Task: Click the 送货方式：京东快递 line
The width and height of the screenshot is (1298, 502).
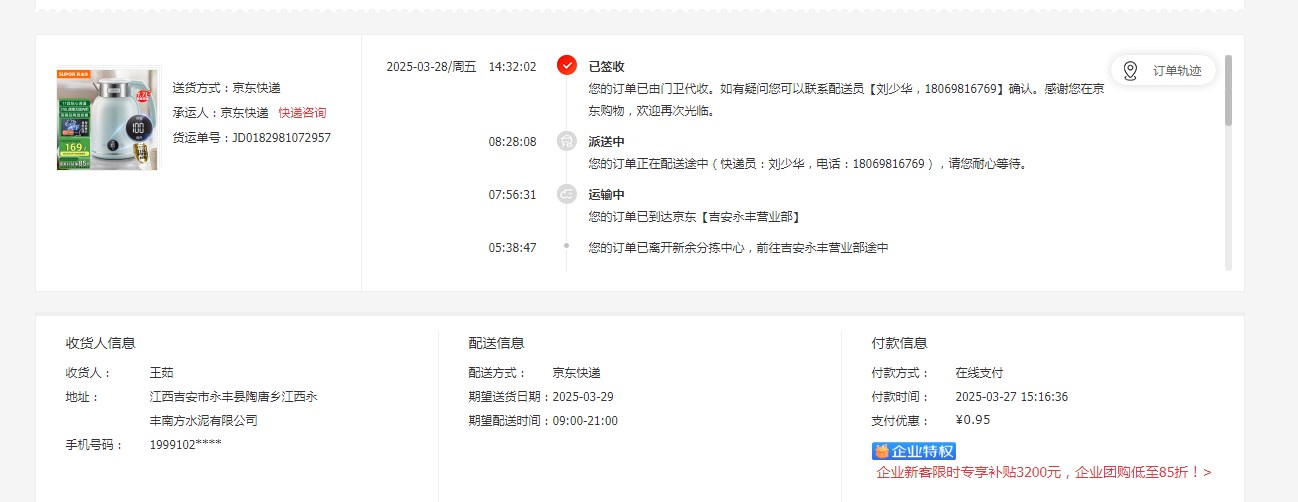Action: [227, 88]
